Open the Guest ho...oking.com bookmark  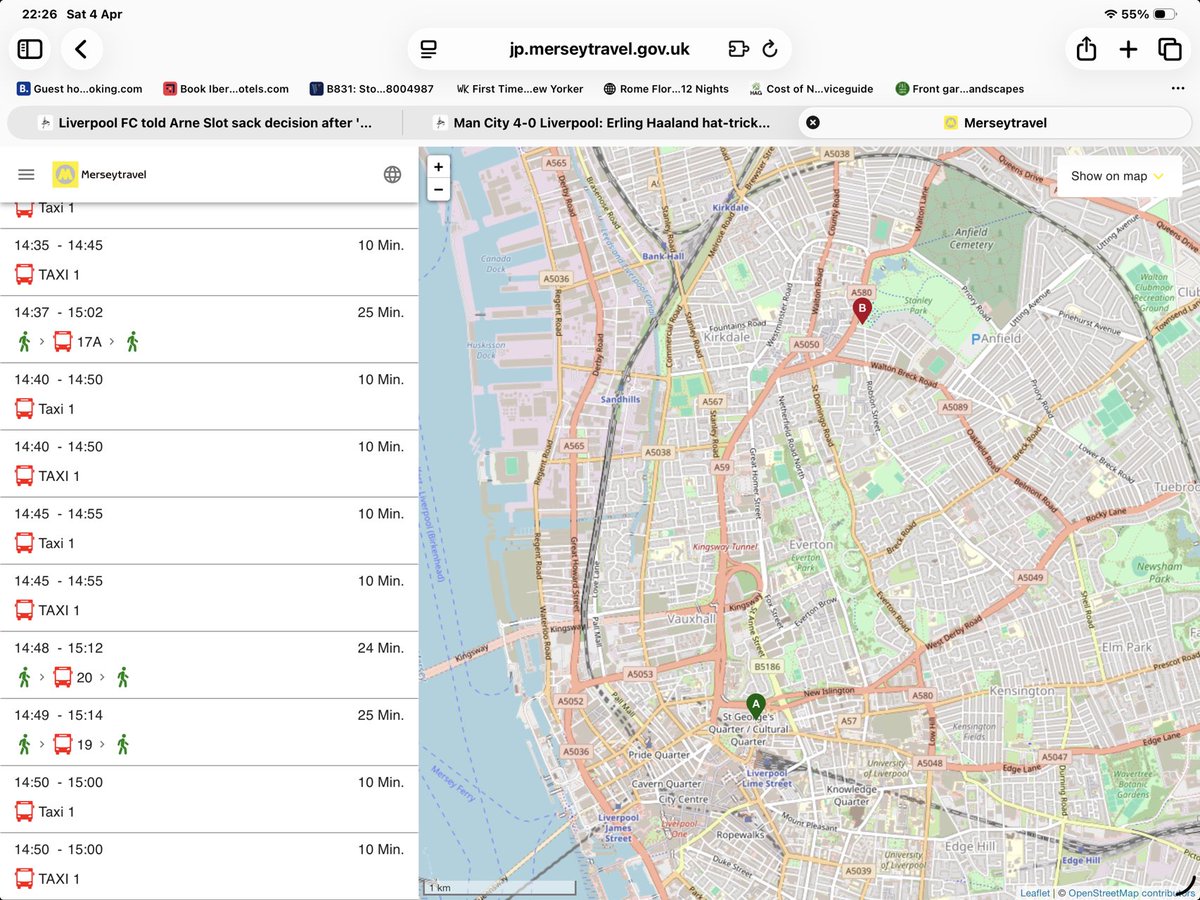(x=79, y=89)
